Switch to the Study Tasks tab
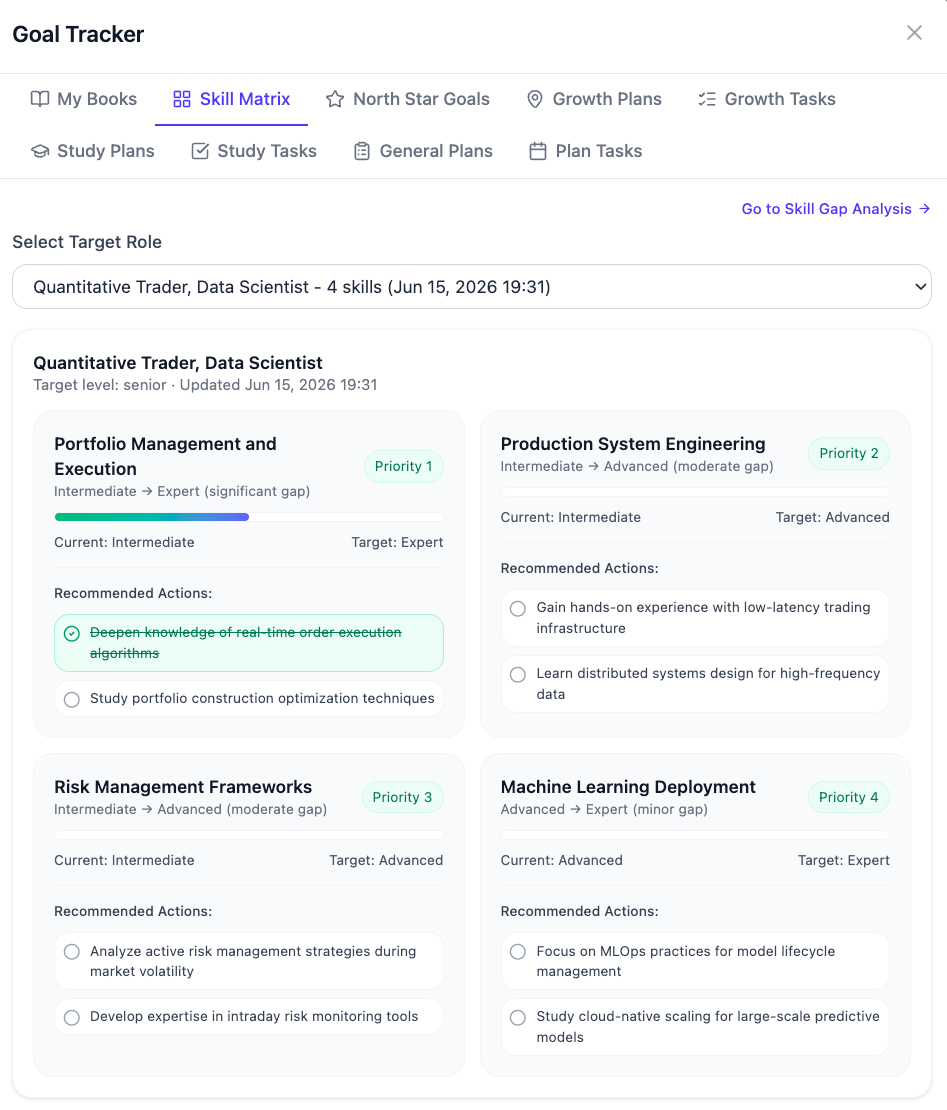Image resolution: width=947 pixels, height=1110 pixels. click(253, 151)
